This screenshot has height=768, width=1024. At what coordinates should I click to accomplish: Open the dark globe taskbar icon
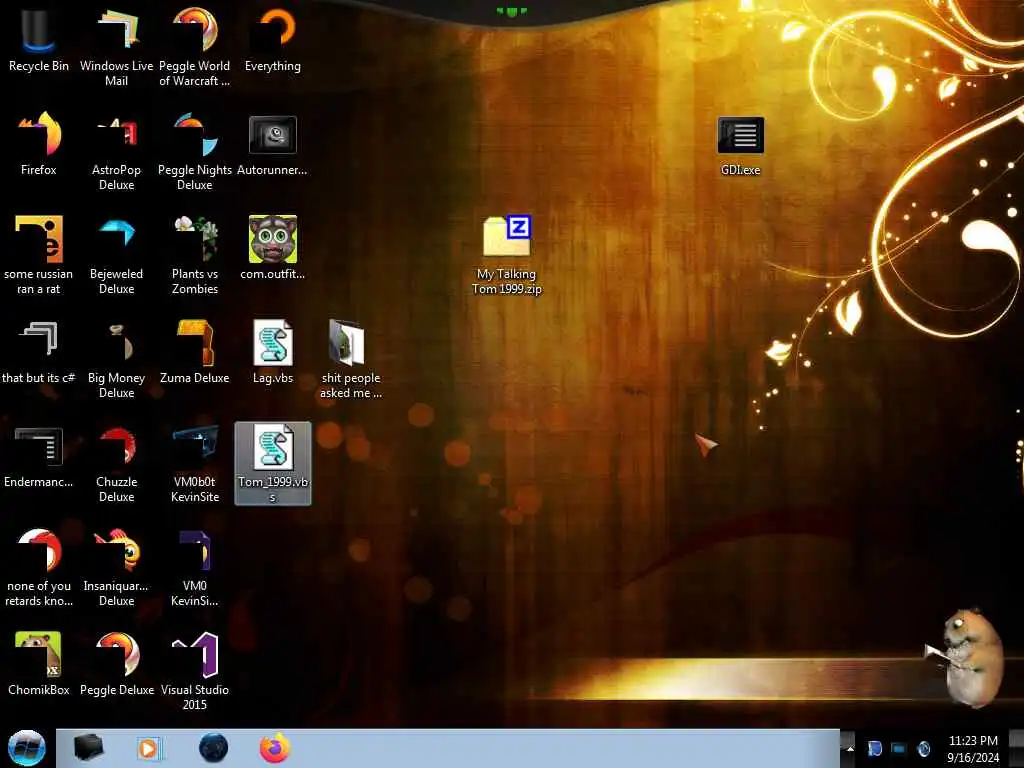(x=214, y=748)
